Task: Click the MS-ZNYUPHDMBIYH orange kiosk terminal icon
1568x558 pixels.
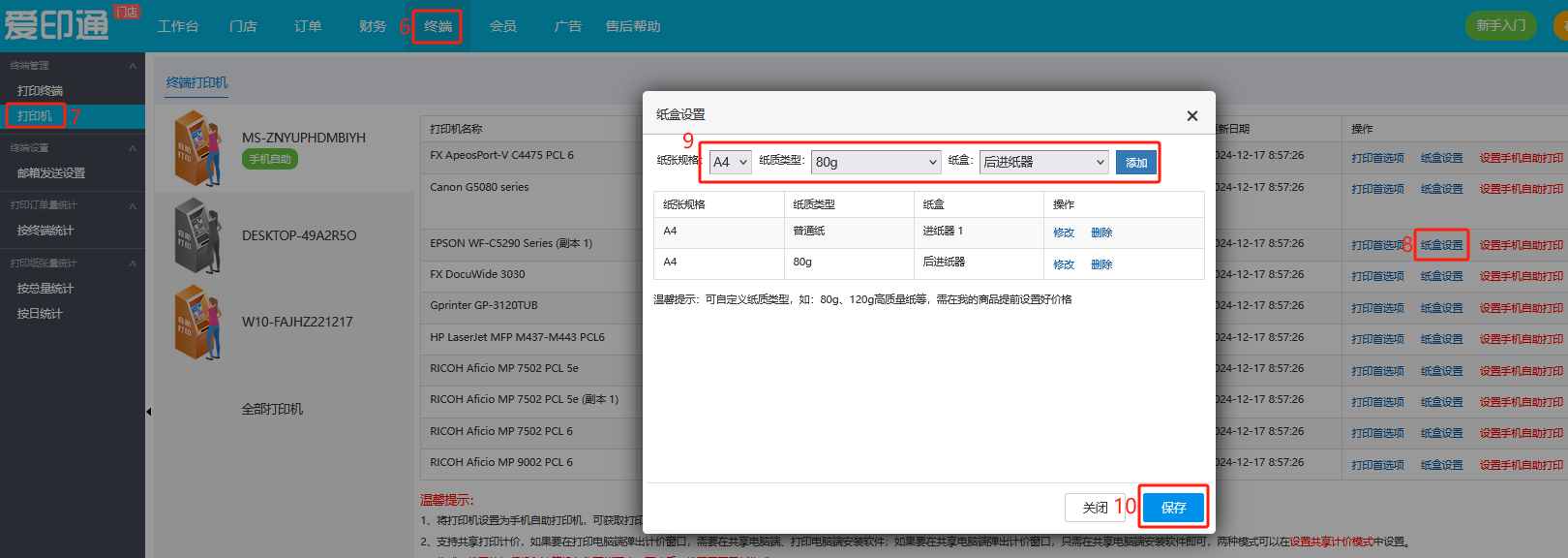Action: [x=197, y=148]
